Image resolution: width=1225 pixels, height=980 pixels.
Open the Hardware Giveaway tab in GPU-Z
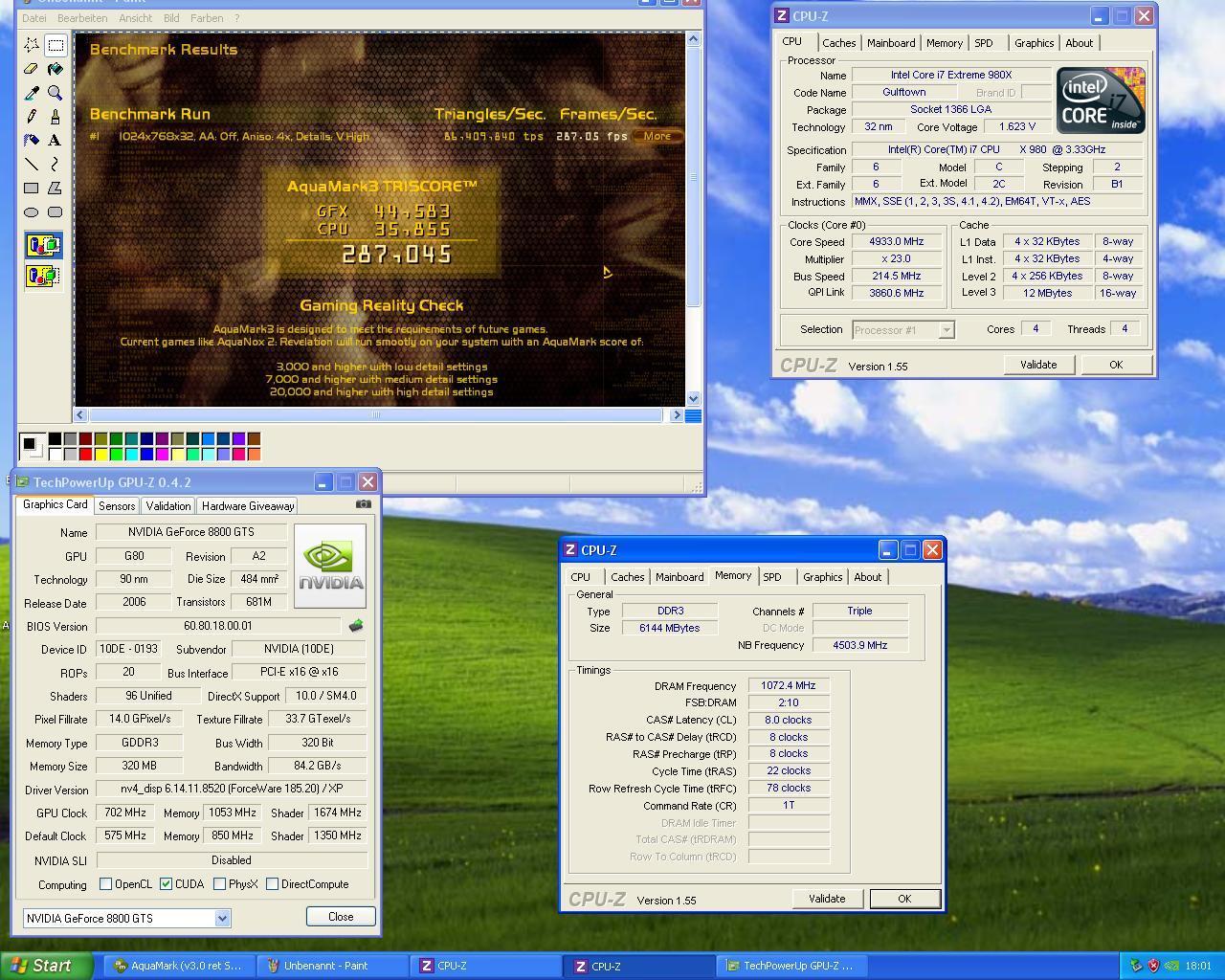[248, 505]
